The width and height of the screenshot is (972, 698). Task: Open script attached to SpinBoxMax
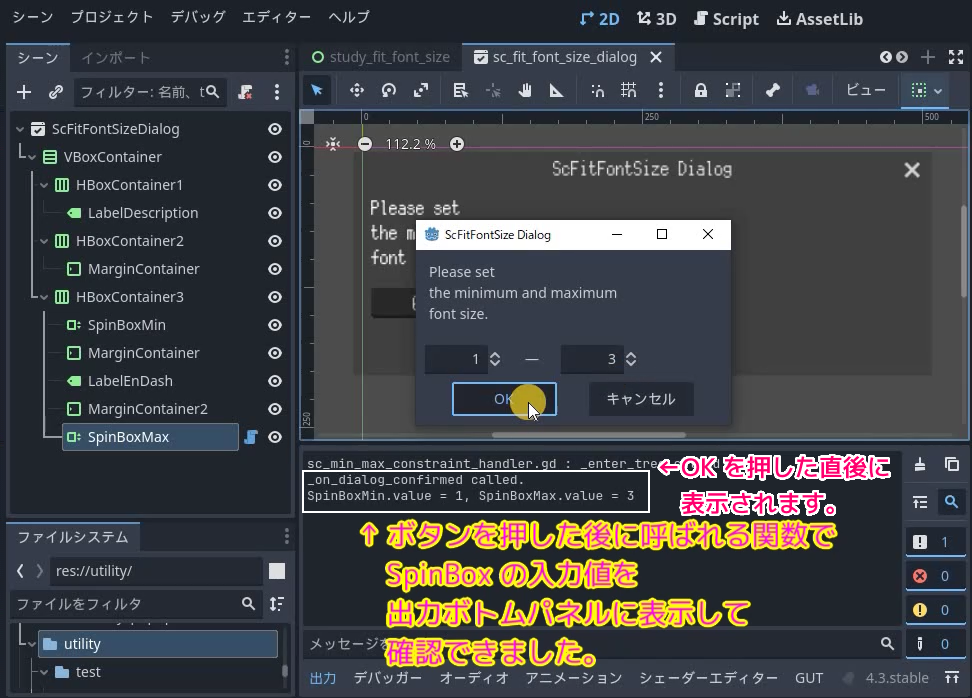pos(251,438)
